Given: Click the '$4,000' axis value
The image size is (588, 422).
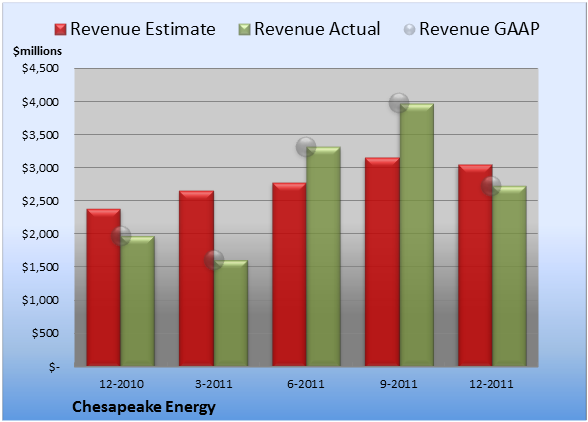Looking at the screenshot, I should tap(40, 102).
